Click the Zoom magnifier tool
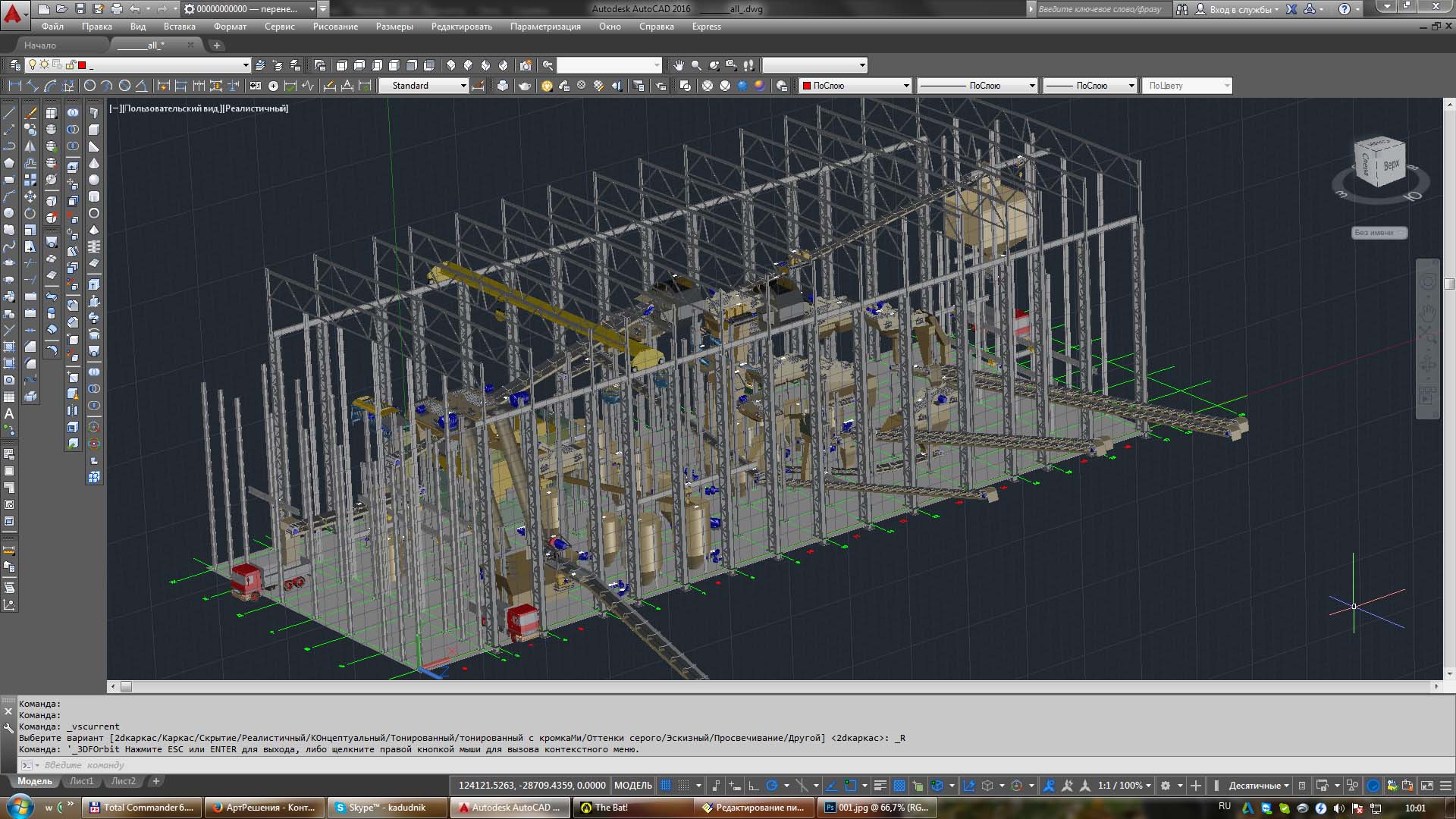Screen dimensions: 1456x819 696,65
